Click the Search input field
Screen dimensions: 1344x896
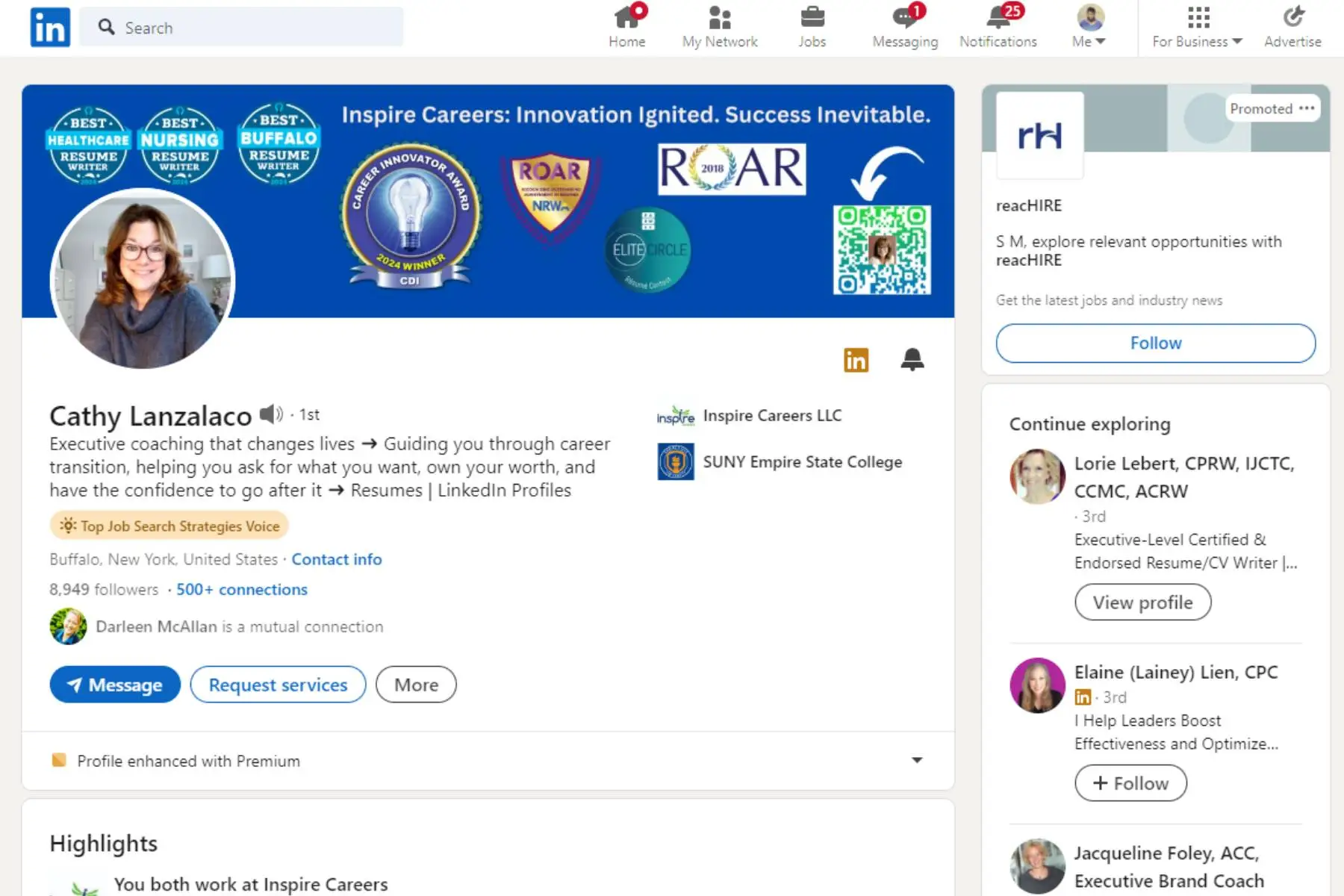pos(241,27)
